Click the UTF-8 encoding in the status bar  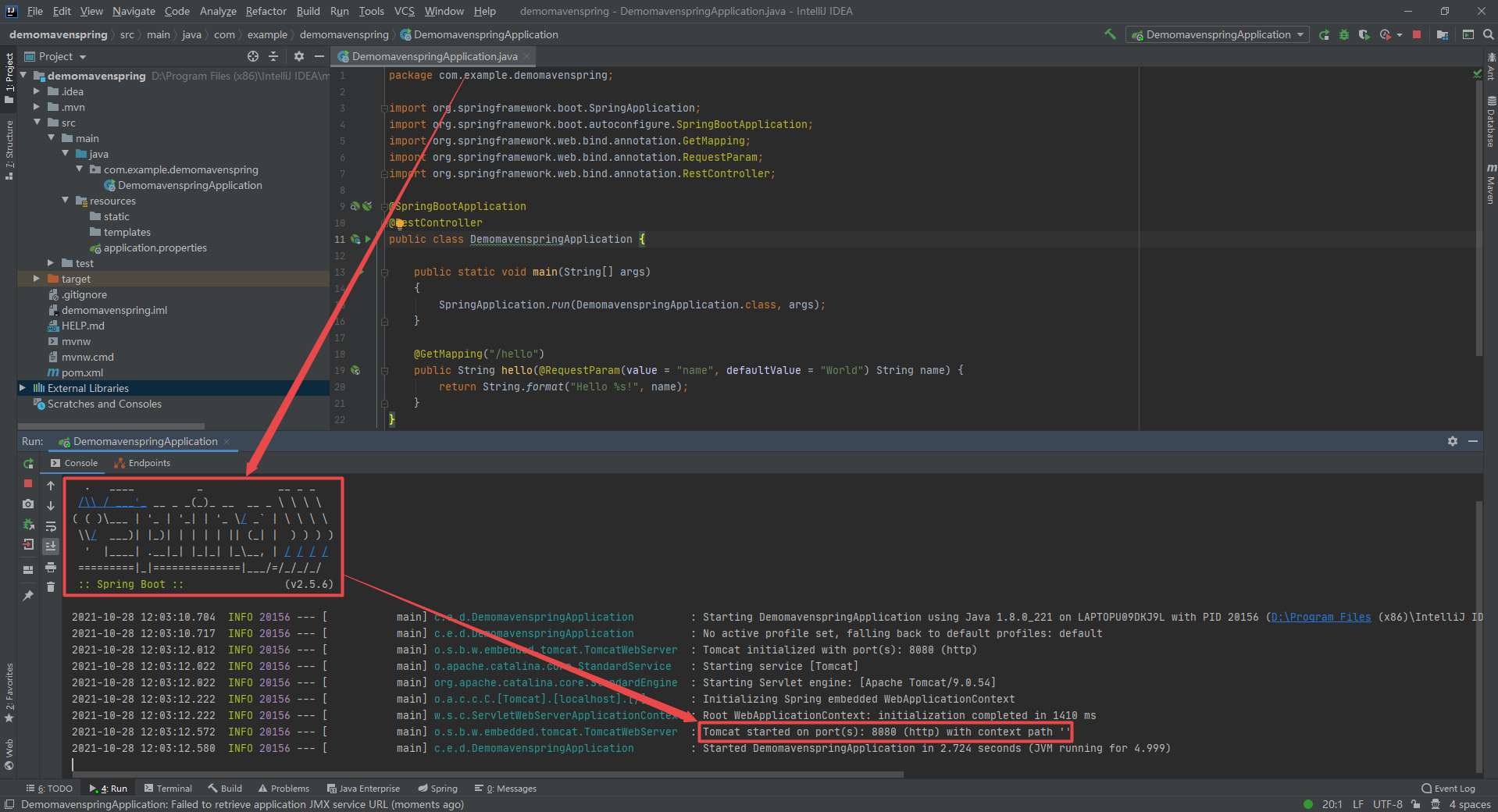[x=1388, y=804]
